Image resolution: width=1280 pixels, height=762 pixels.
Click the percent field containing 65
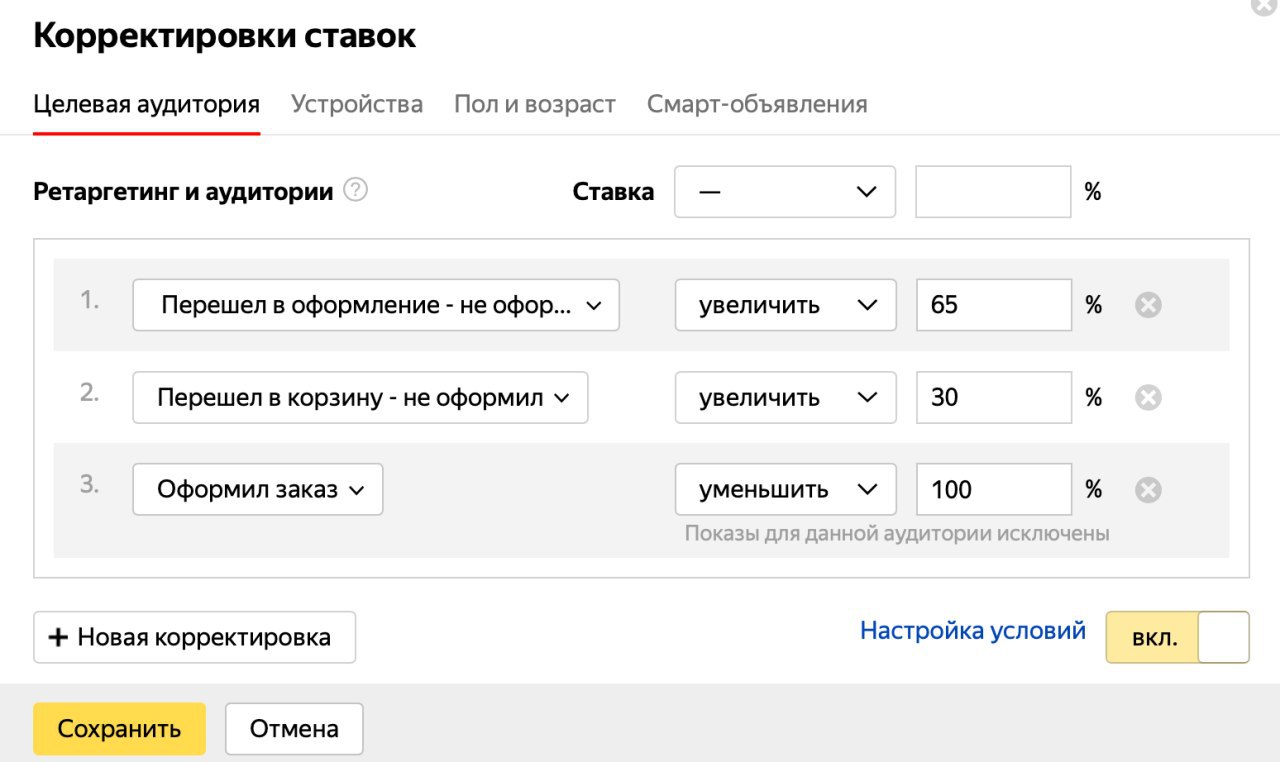pyautogui.click(x=993, y=305)
